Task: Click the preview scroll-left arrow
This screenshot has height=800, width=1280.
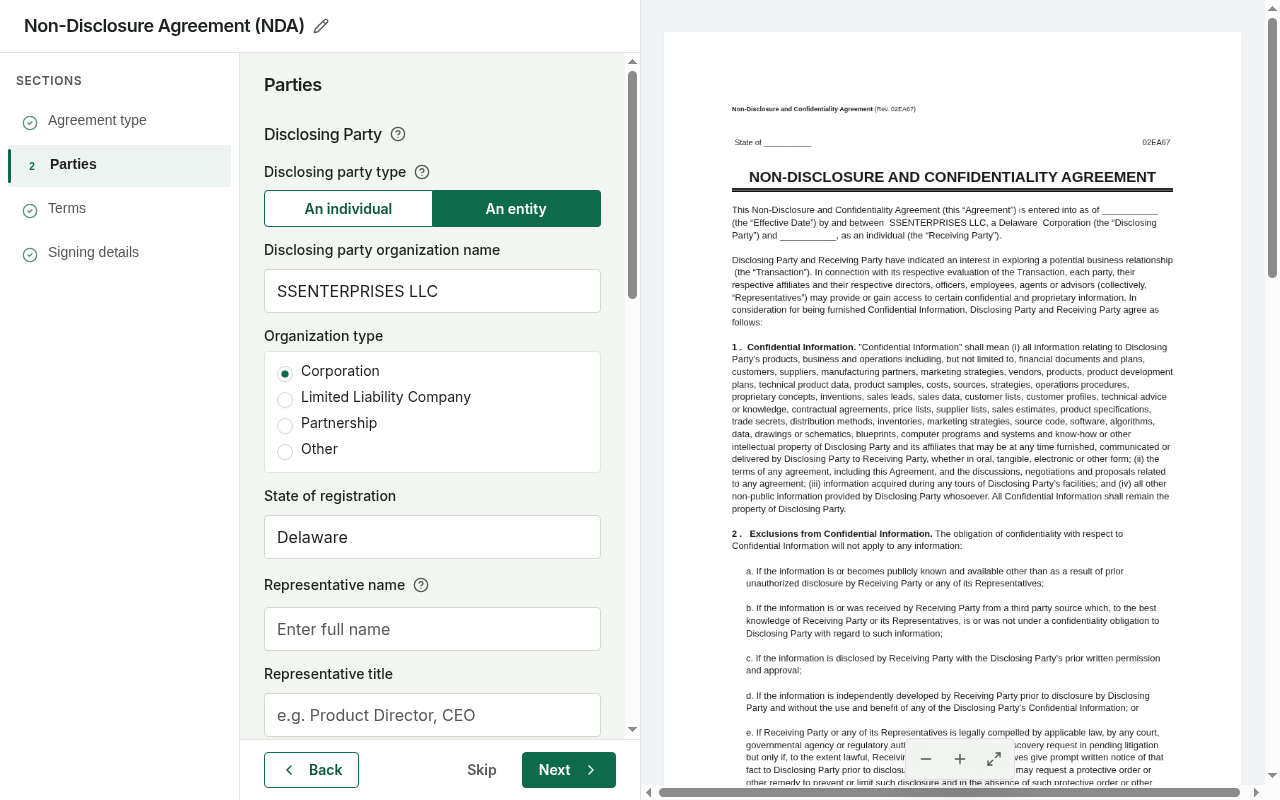Action: click(x=648, y=792)
